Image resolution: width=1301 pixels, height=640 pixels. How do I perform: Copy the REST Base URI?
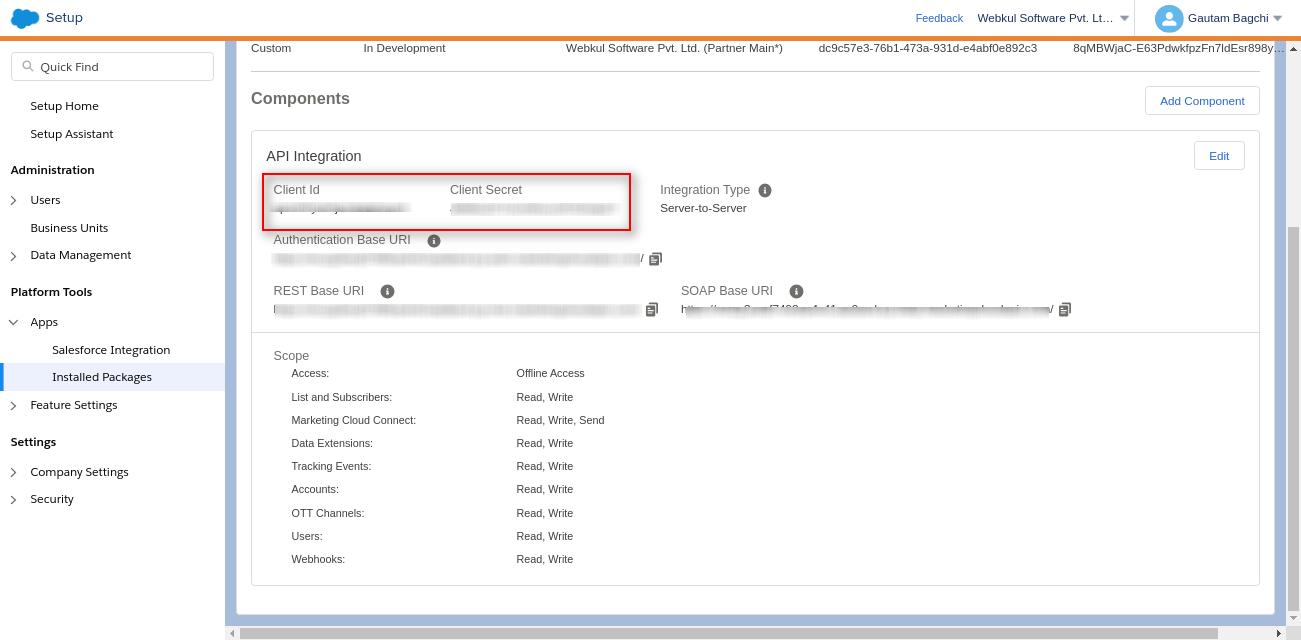point(652,310)
